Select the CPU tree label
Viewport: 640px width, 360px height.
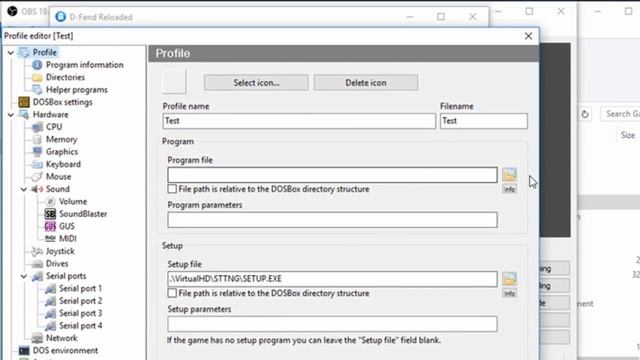coord(54,127)
